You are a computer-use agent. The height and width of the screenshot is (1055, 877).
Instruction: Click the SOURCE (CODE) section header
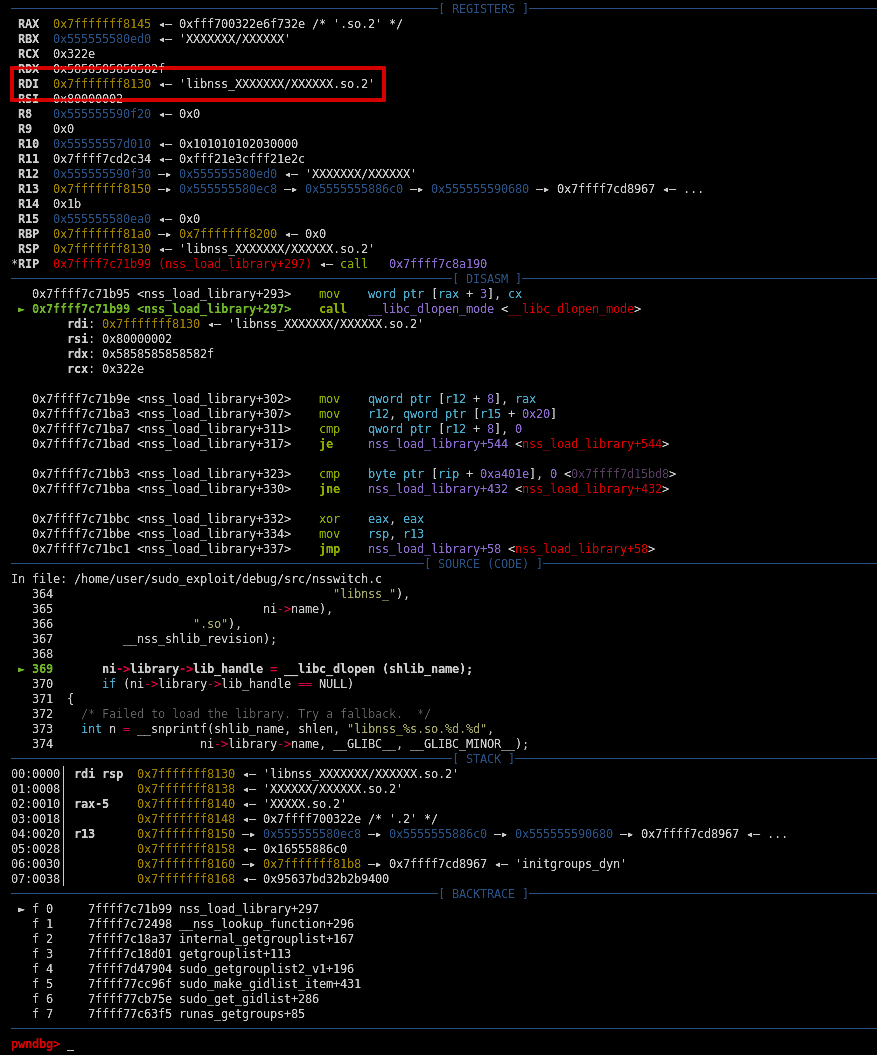(483, 564)
